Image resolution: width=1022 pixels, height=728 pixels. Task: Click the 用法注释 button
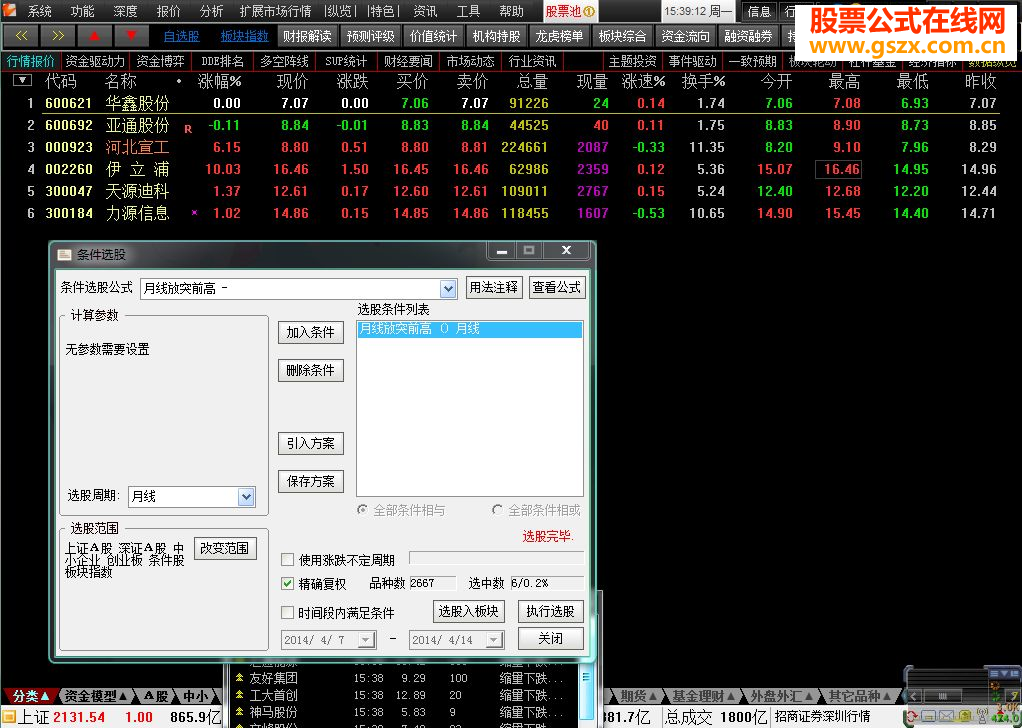(x=494, y=287)
